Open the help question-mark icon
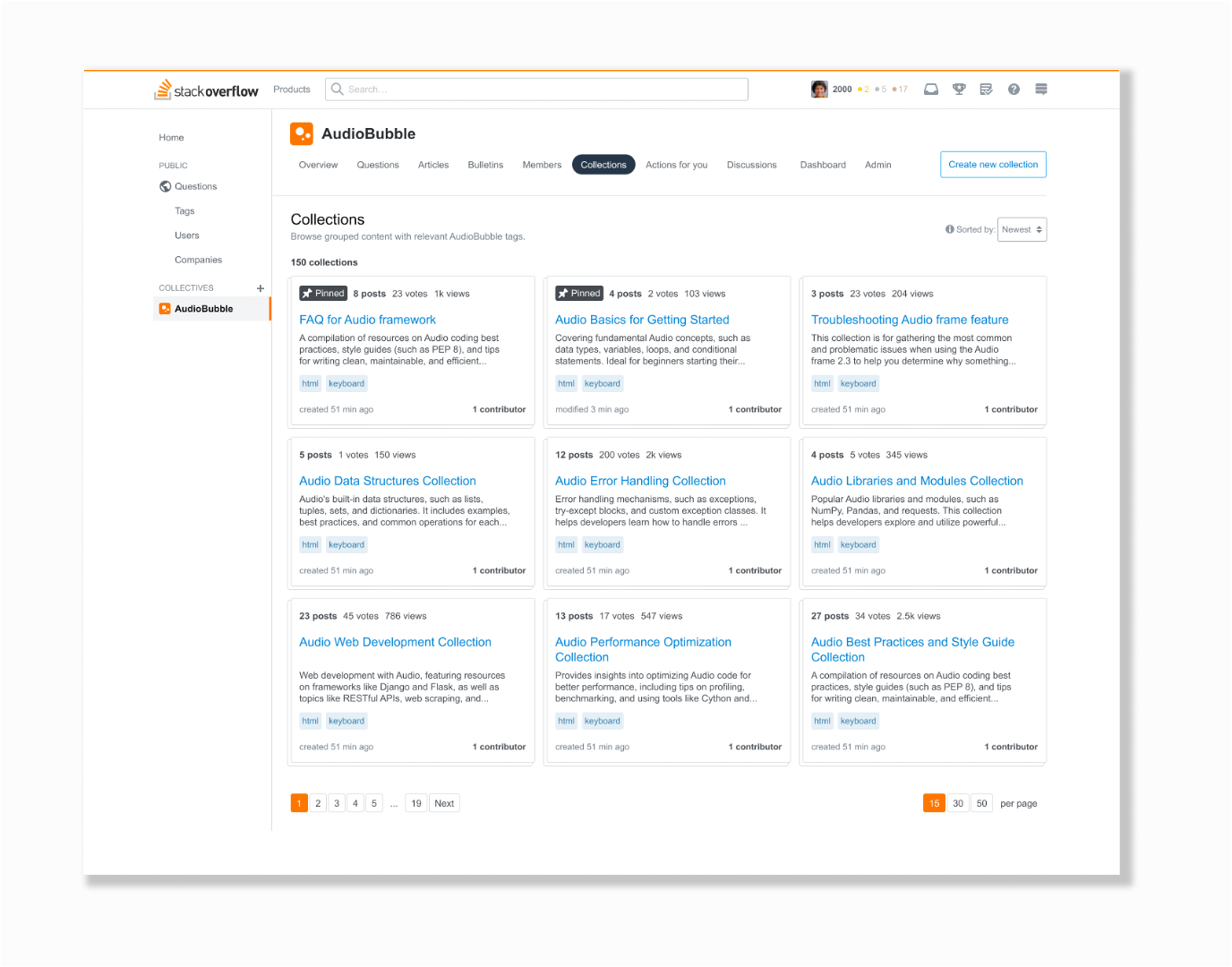 pyautogui.click(x=1014, y=90)
